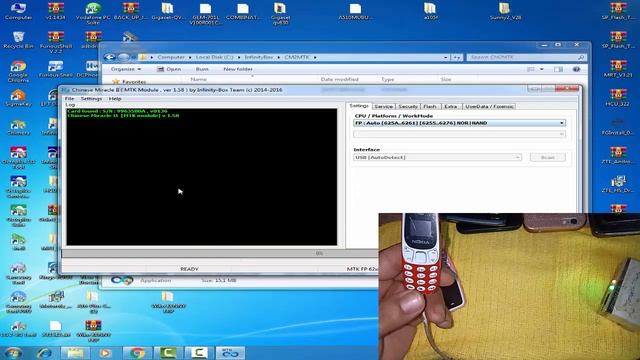Screen dimensions: 640x360
Task: Open the Gigaset qv830 archive icon
Action: click(x=280, y=13)
